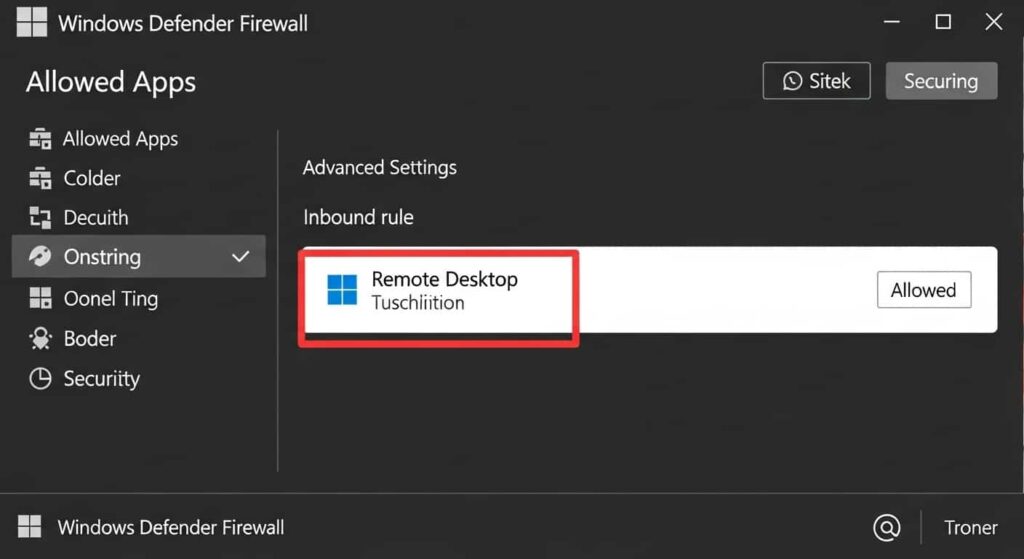Click the Sitek button

pos(816,81)
